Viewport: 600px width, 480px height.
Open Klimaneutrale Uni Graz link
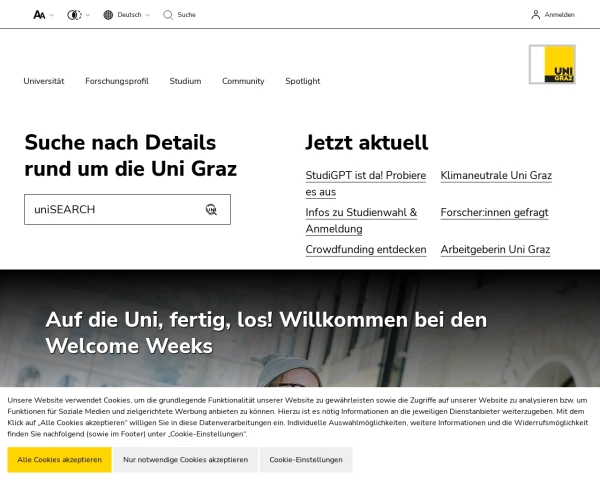click(x=496, y=175)
